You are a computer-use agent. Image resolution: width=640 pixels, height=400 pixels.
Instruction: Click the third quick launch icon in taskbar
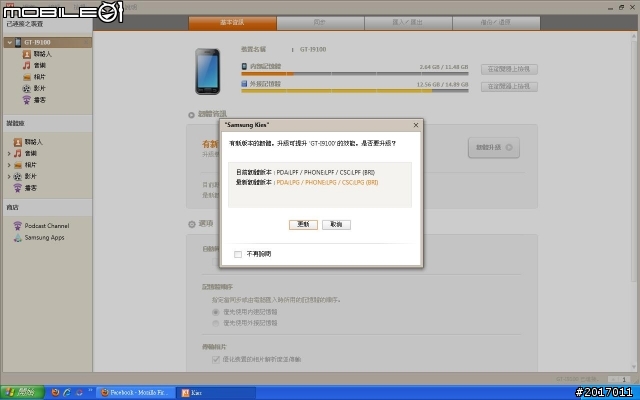79,392
